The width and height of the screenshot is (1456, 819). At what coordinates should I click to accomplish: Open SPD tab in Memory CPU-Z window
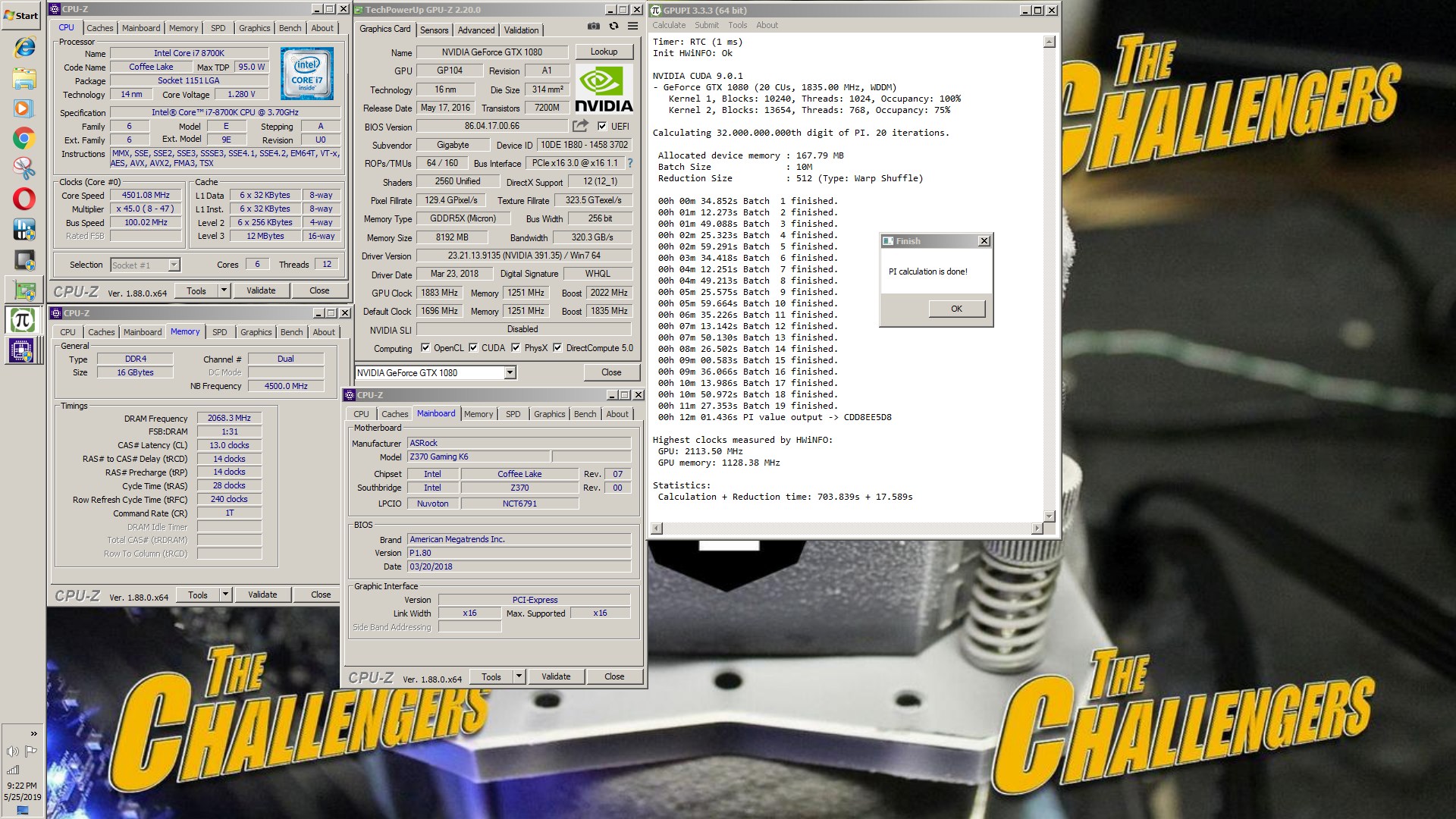220,332
